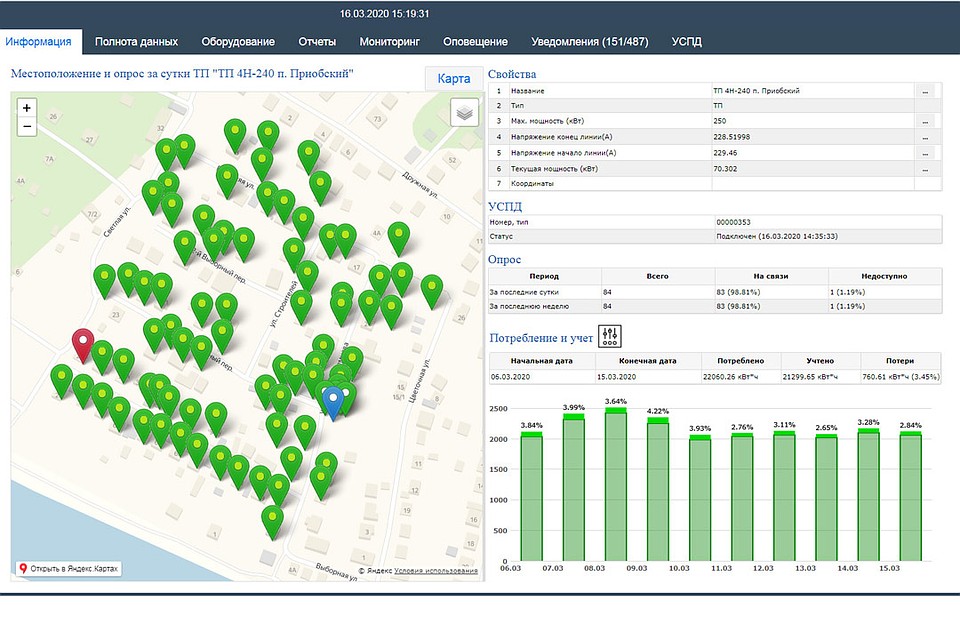Edit Напряжение начало линии ellipsis button
The image size is (960, 640).
coord(925,153)
